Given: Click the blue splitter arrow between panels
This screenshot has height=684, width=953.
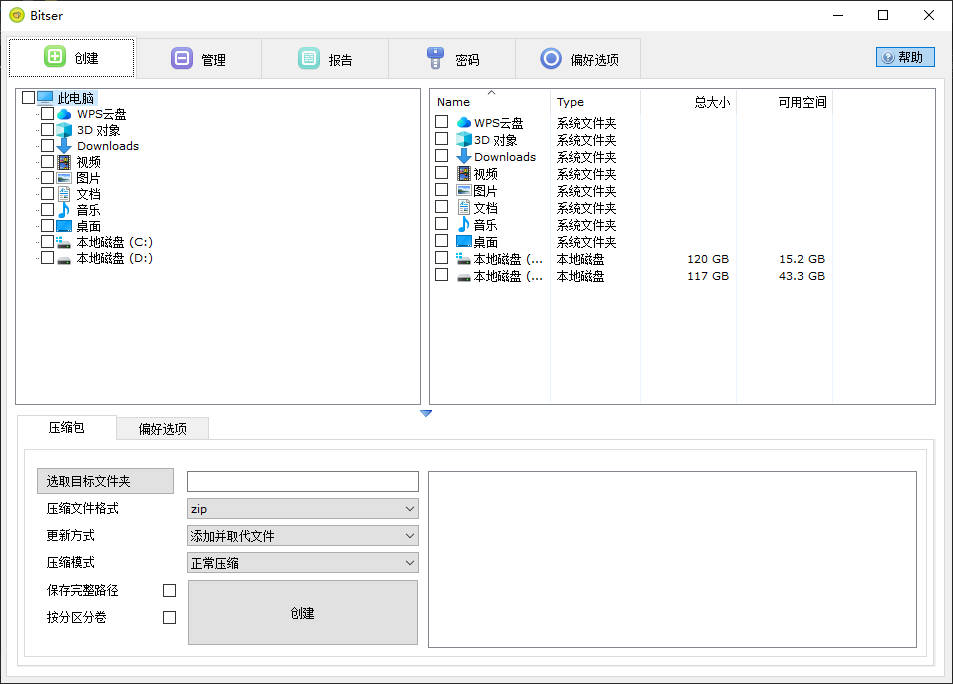Looking at the screenshot, I should coord(426,413).
